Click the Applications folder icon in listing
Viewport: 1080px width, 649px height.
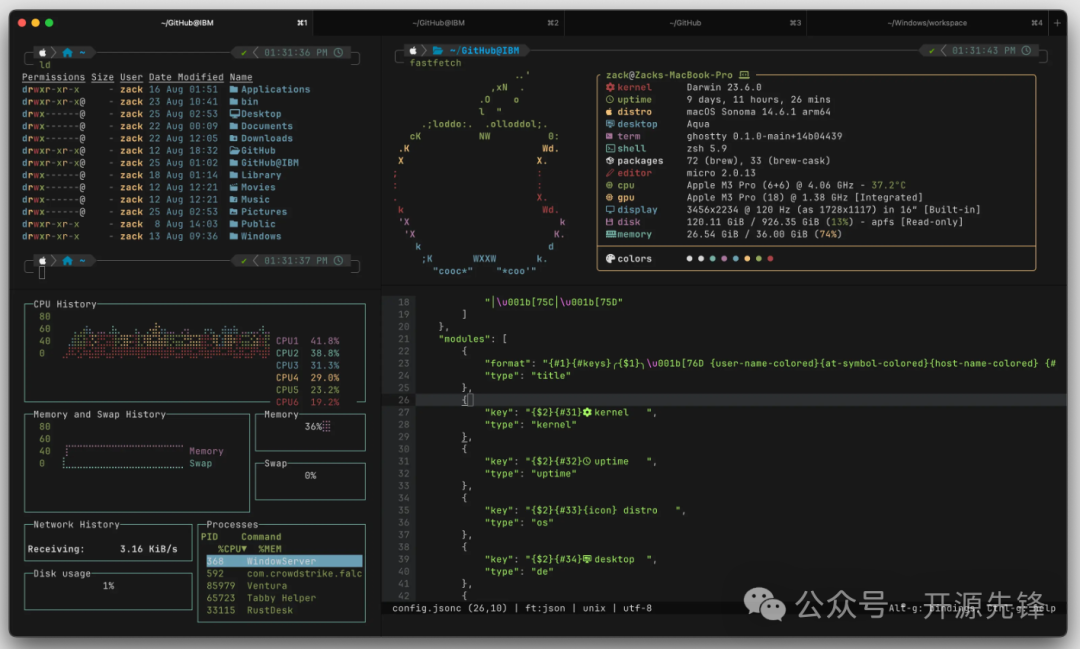(x=233, y=90)
